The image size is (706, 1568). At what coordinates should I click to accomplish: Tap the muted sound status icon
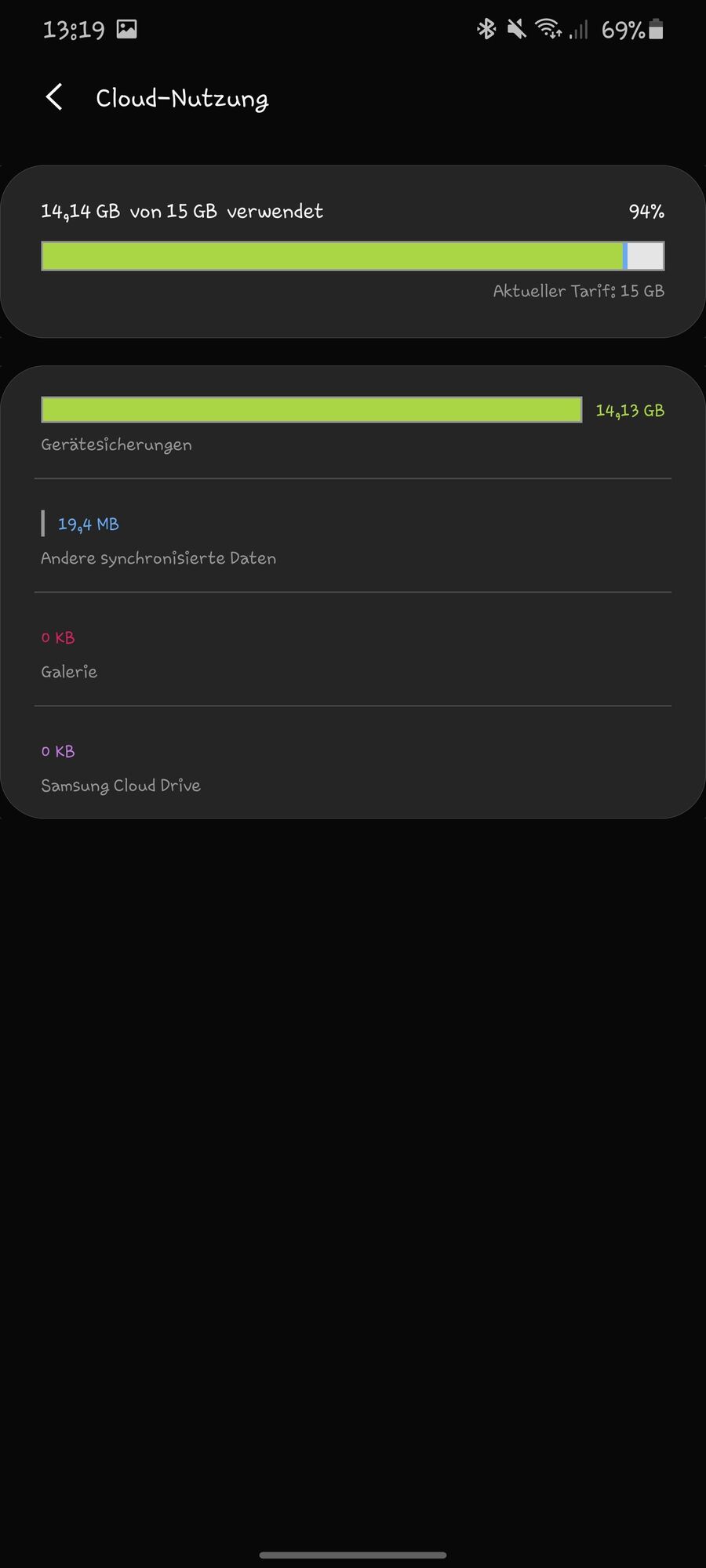(x=516, y=30)
